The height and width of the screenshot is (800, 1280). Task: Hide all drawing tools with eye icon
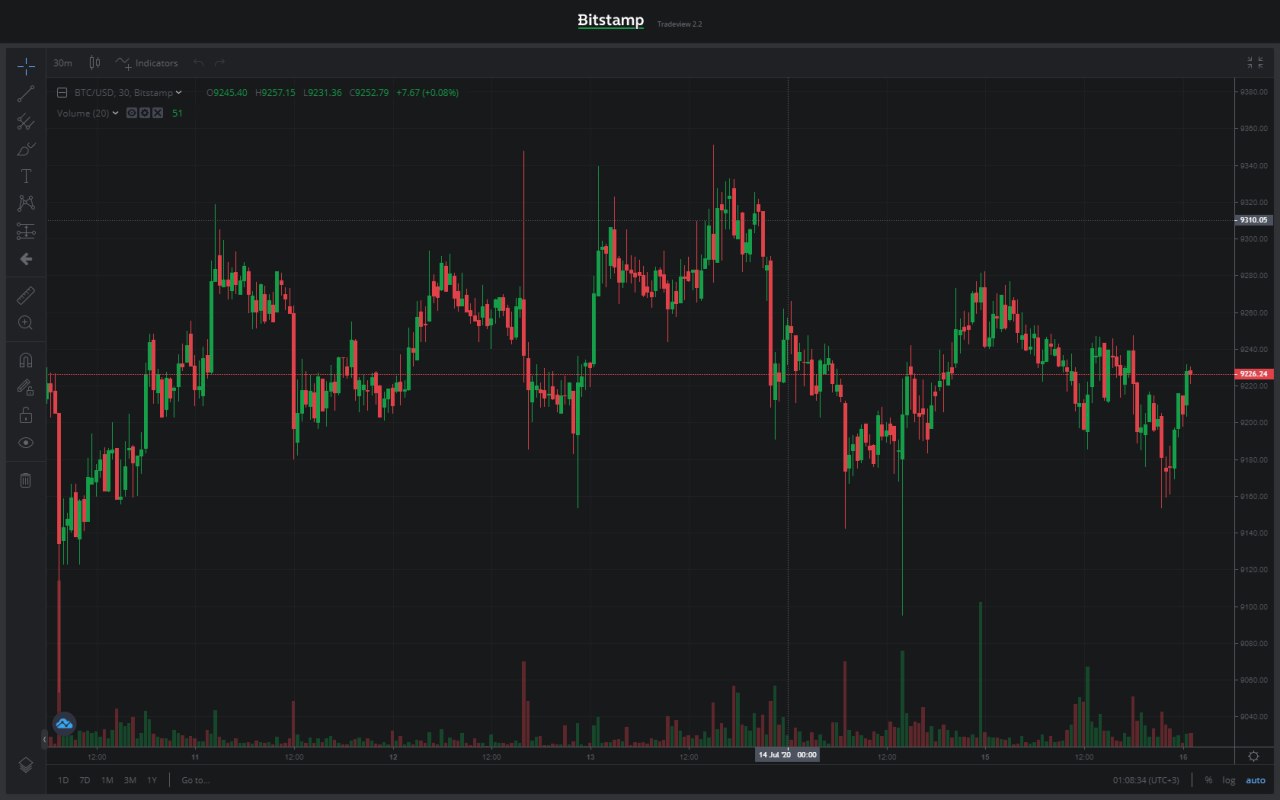coord(26,443)
